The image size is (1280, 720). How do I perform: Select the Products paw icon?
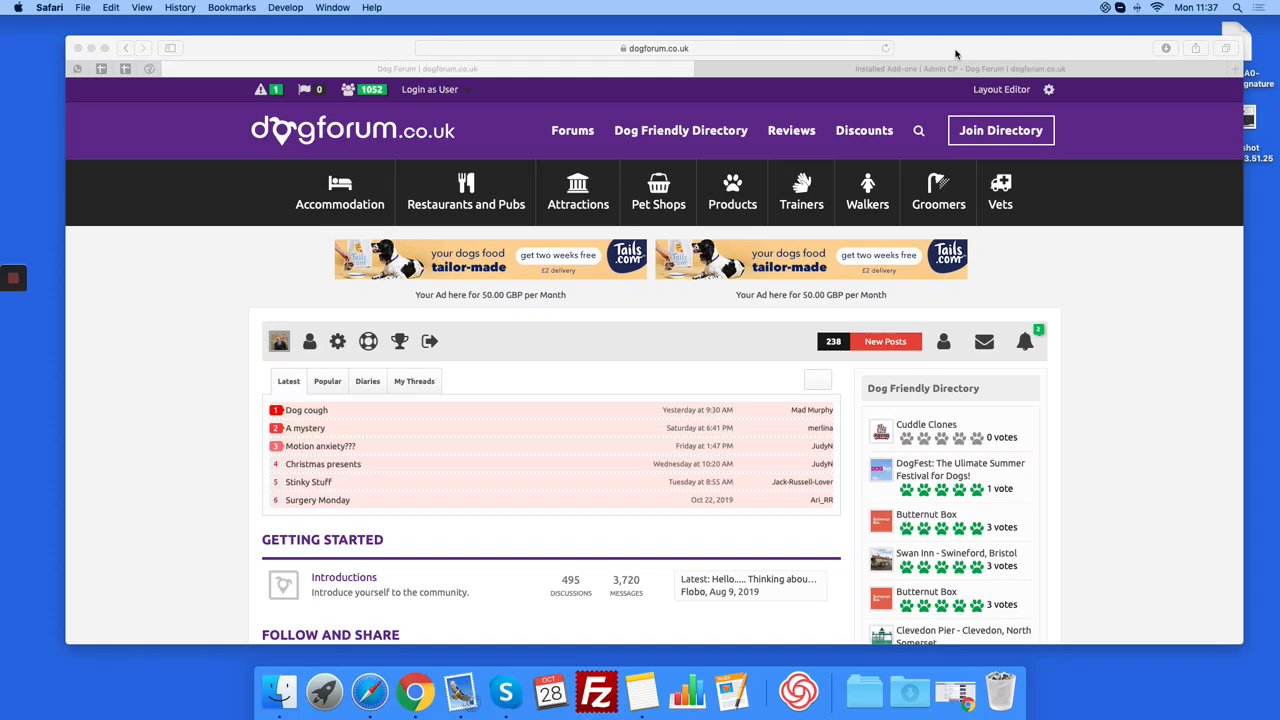coord(733,183)
